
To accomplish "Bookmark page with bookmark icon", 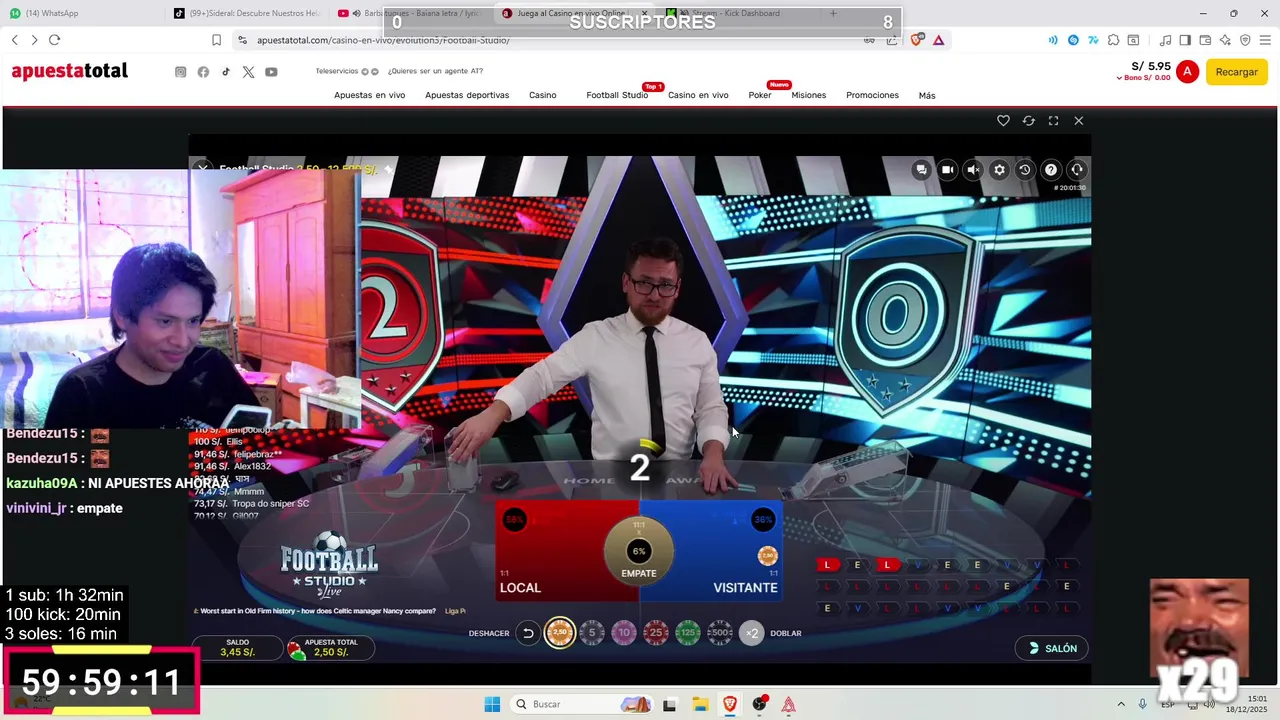I will [x=216, y=40].
